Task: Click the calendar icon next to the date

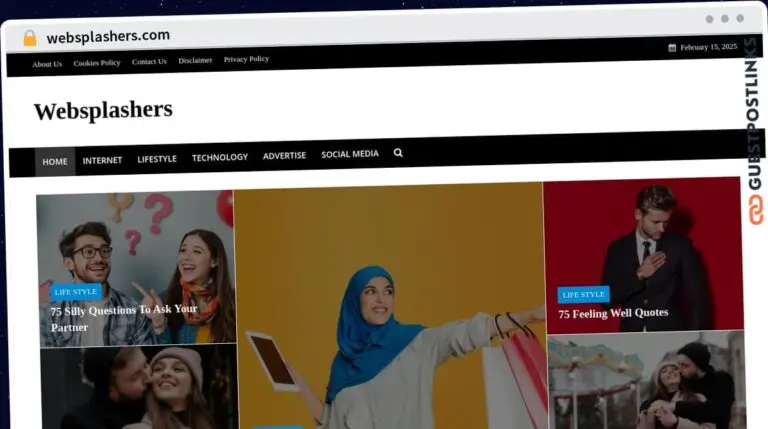Action: click(x=672, y=47)
